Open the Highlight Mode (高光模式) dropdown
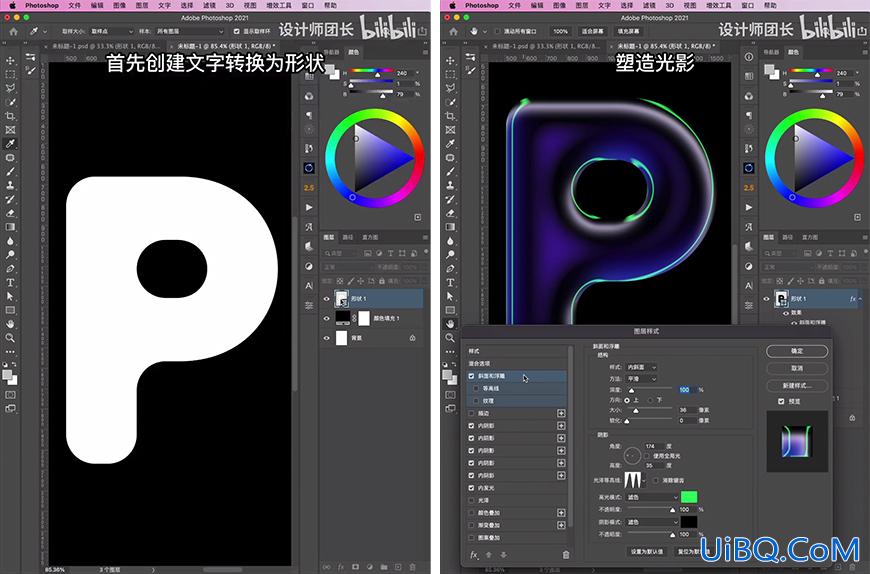The image size is (870, 574). (652, 497)
